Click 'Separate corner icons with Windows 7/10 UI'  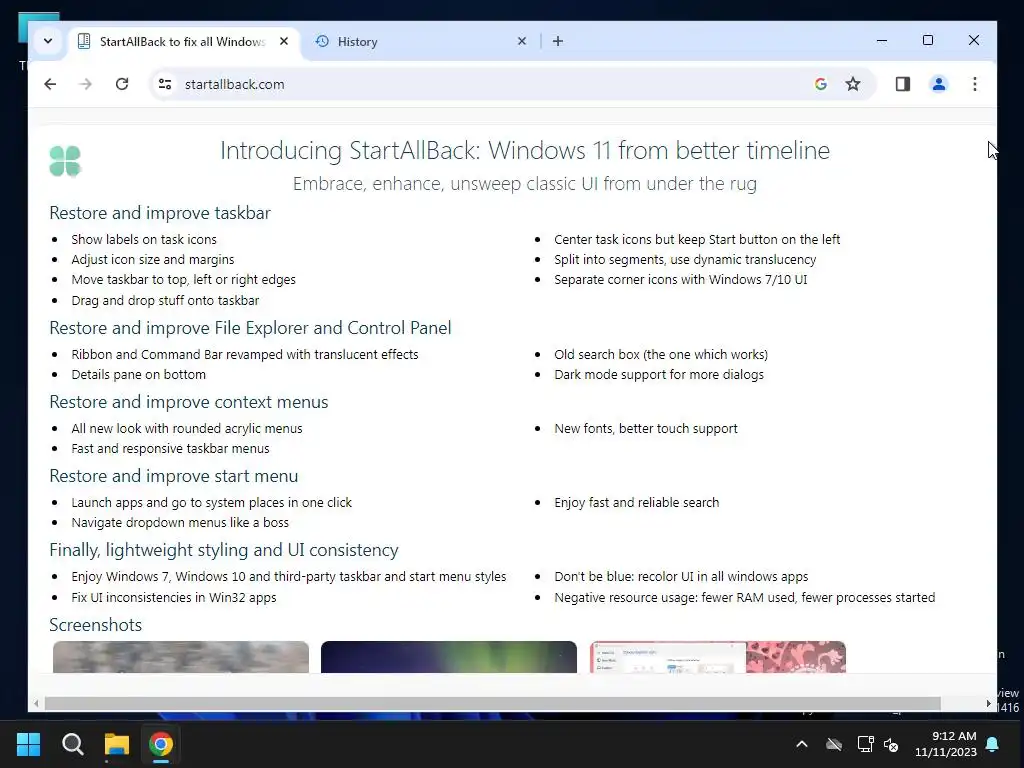pyautogui.click(x=680, y=280)
